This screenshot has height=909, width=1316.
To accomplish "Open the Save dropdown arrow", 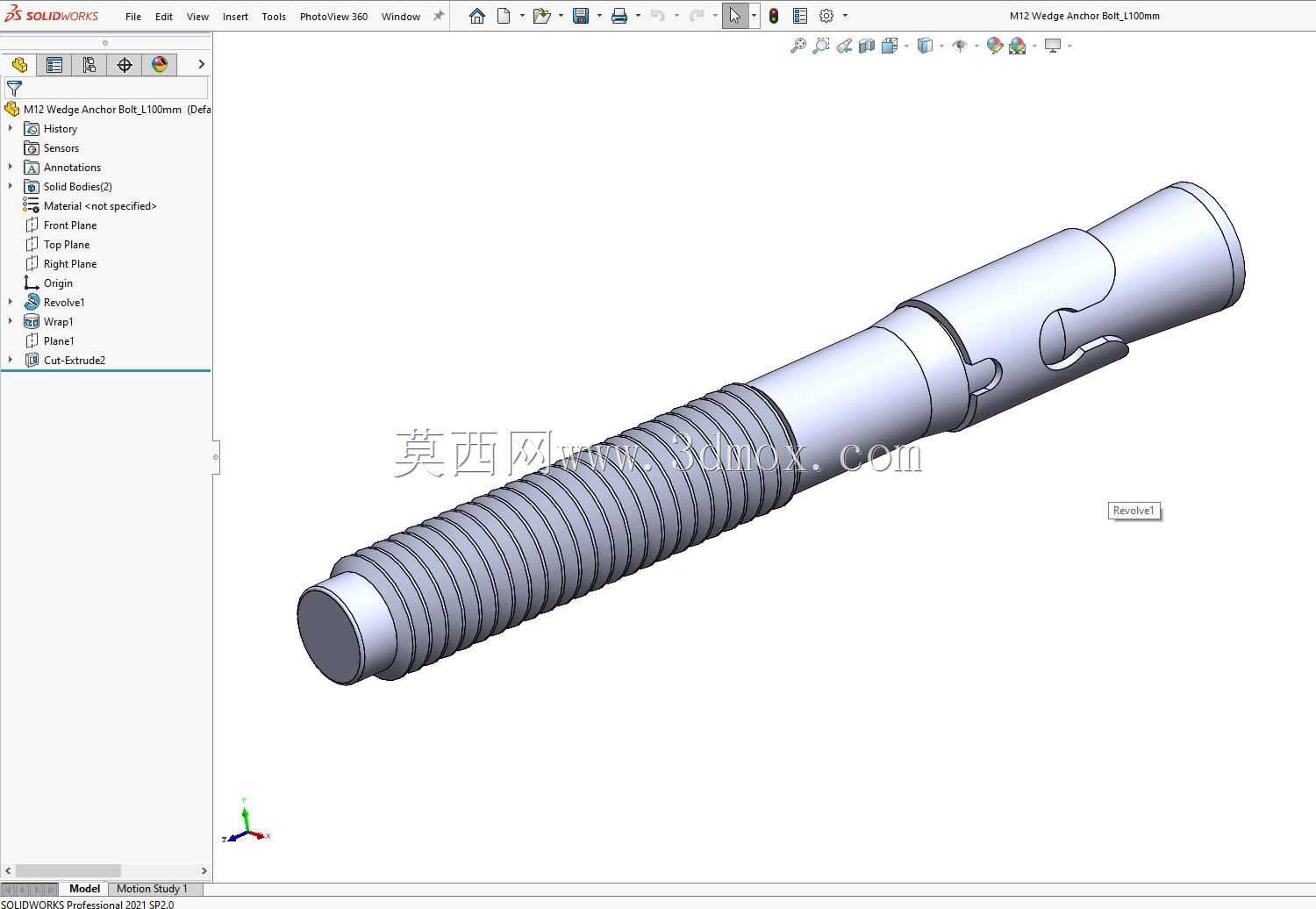I will (599, 16).
